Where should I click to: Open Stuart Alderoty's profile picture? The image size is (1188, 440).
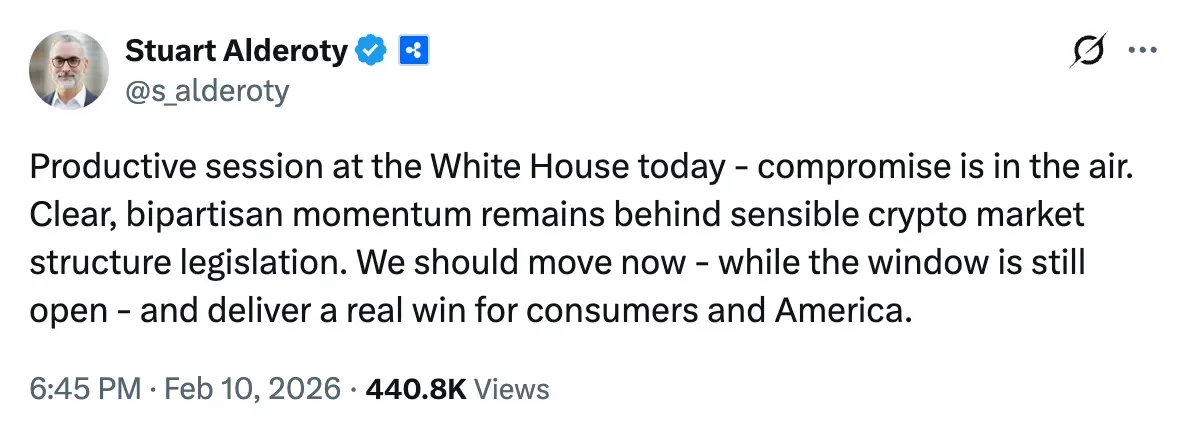point(69,69)
